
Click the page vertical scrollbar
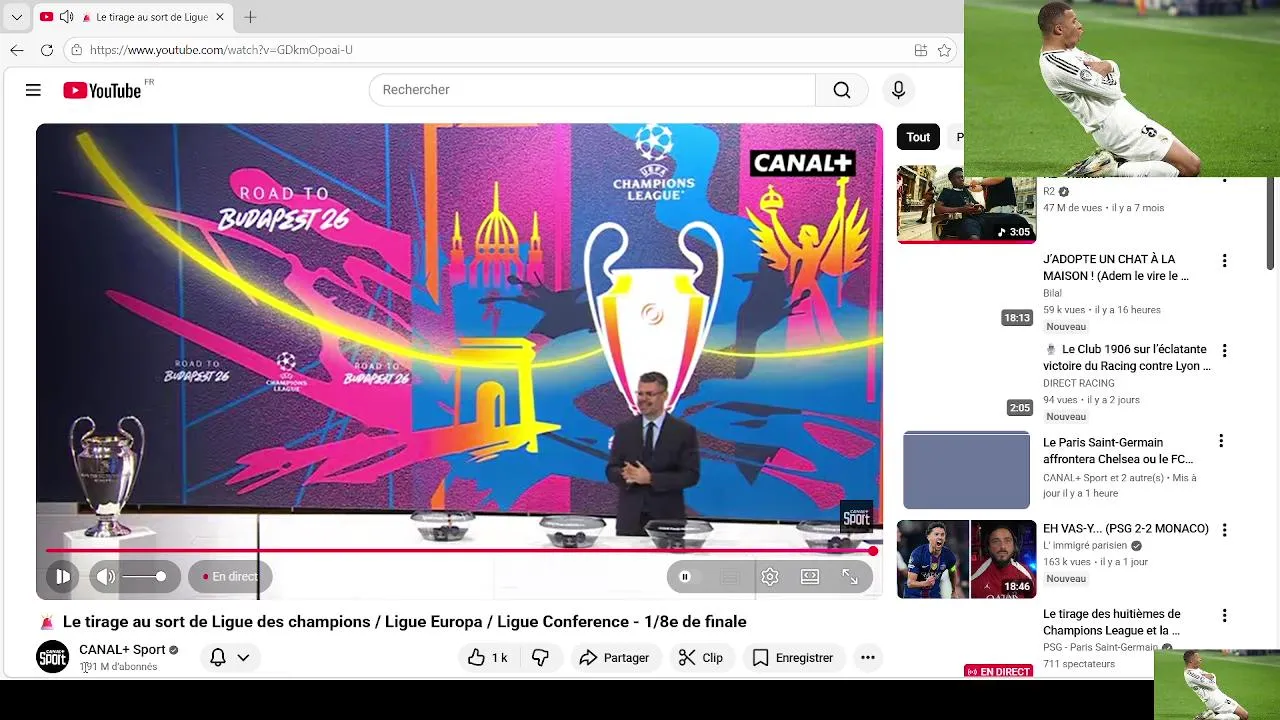tap(1272, 225)
